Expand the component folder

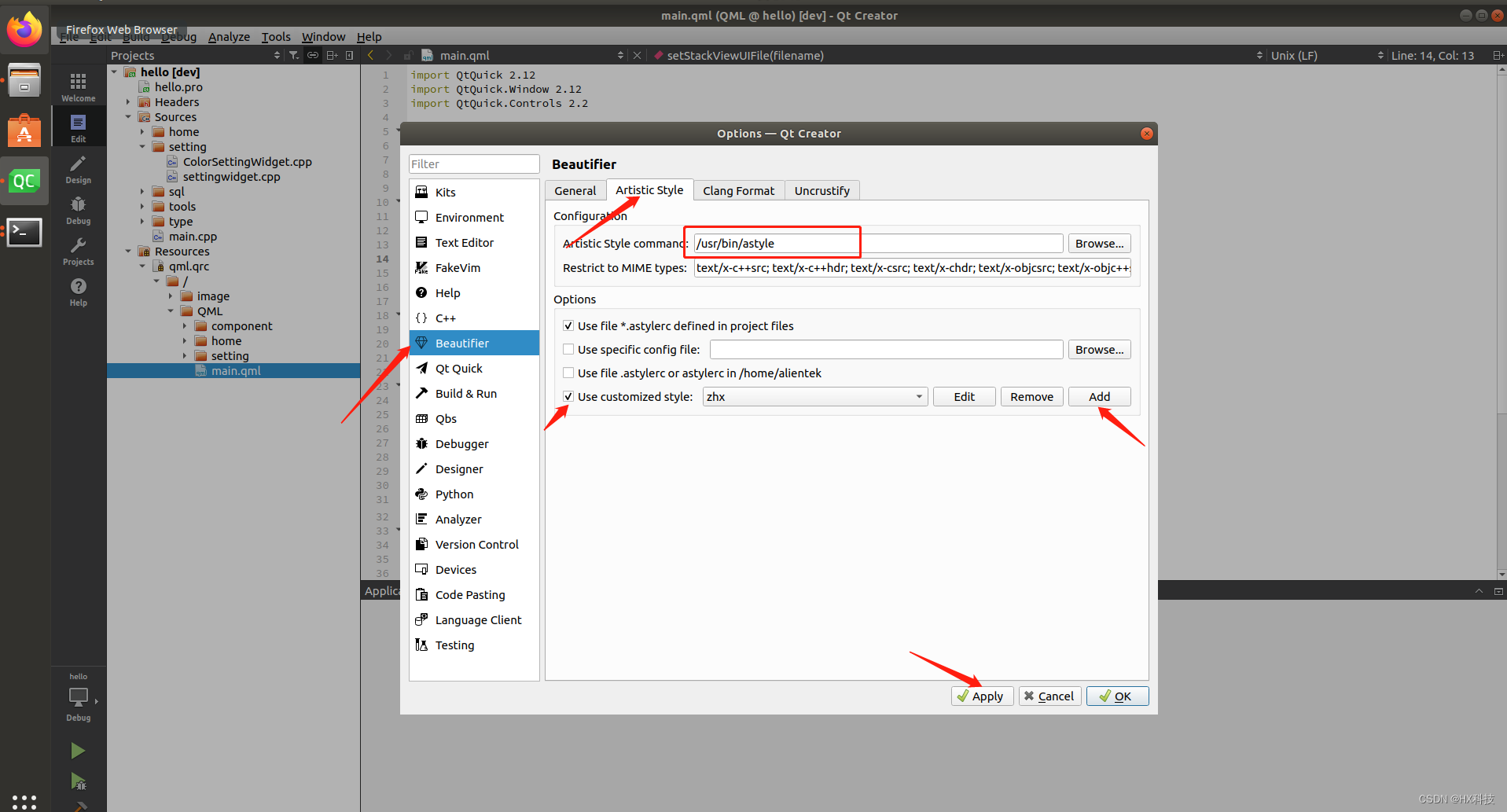click(x=185, y=325)
